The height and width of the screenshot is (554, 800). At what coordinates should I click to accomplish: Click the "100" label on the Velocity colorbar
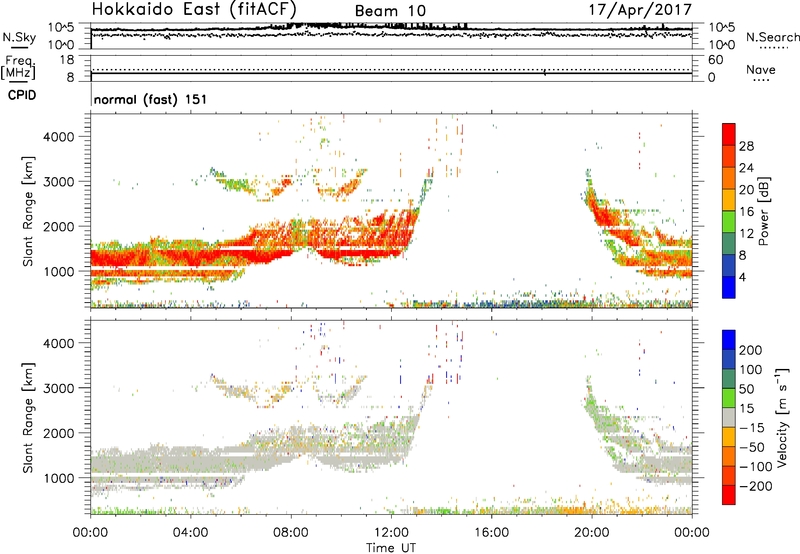[751, 369]
